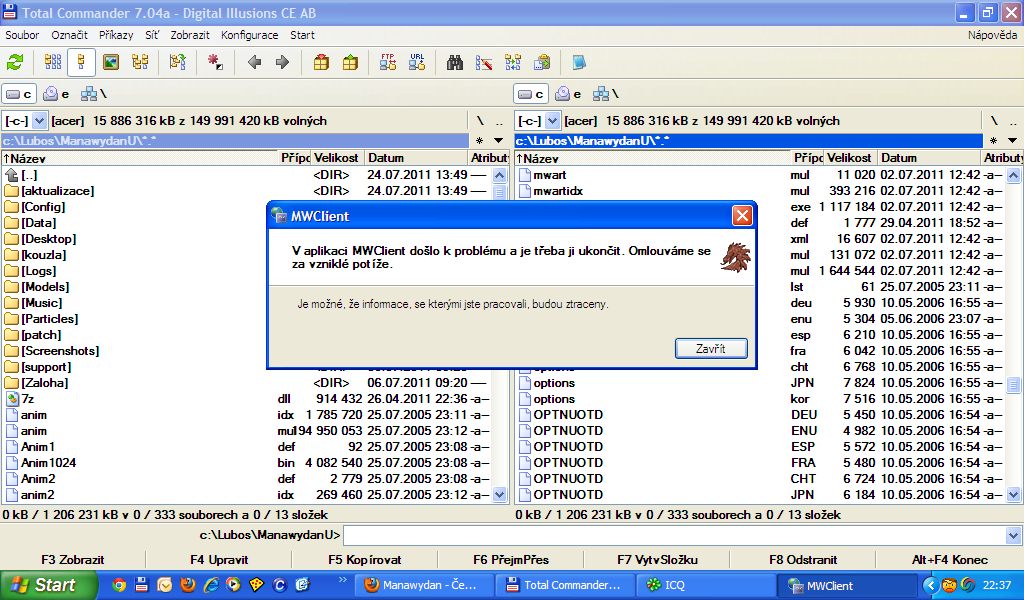Select the [aktualizace] folder in left panel
The image size is (1024, 600).
pyautogui.click(x=57, y=191)
